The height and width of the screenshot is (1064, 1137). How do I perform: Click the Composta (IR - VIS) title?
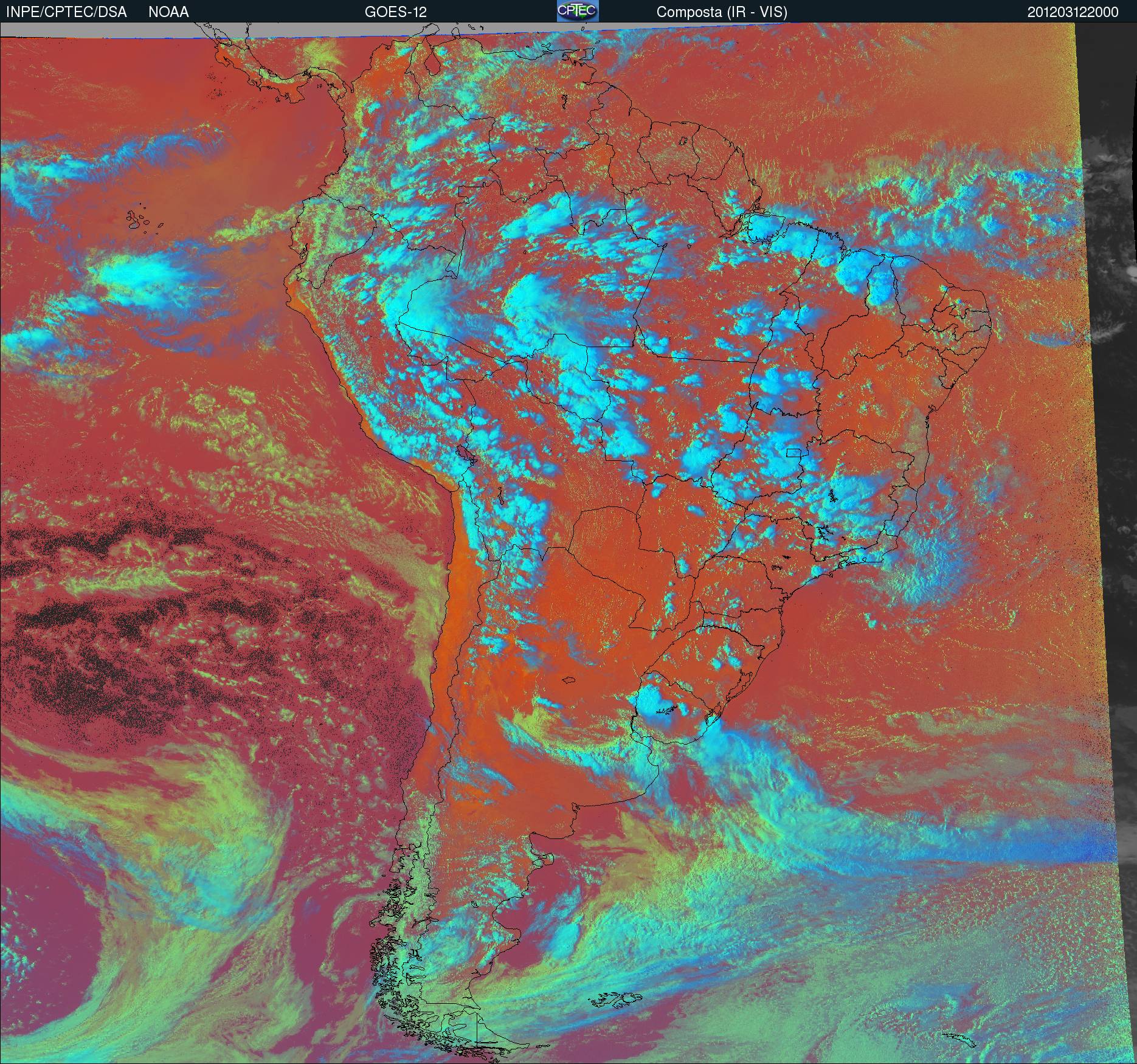tap(722, 12)
